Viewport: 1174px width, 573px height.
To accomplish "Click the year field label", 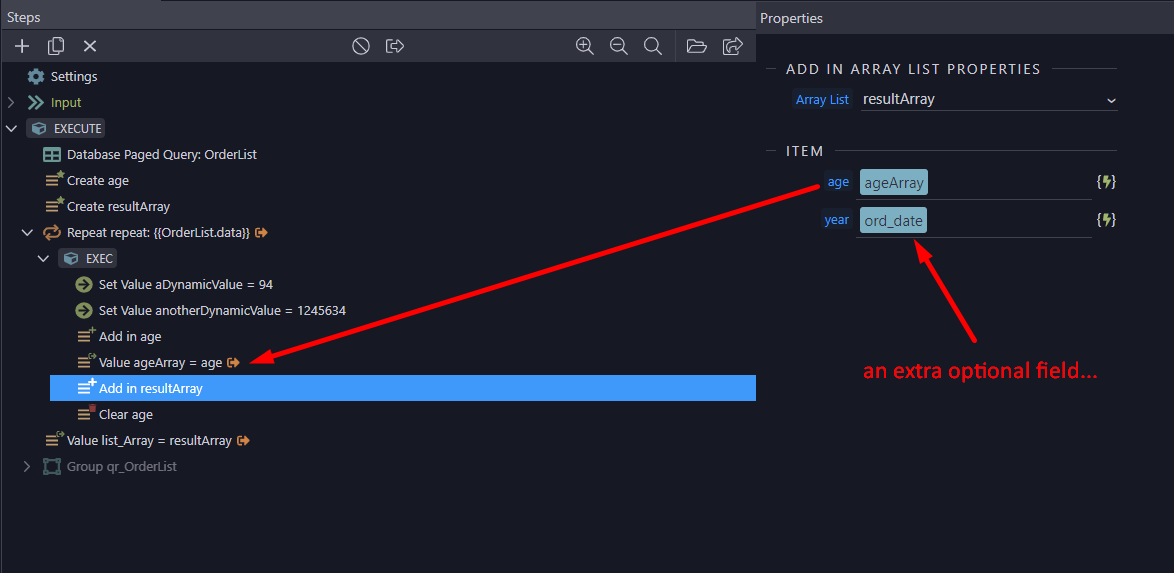I will pos(837,219).
